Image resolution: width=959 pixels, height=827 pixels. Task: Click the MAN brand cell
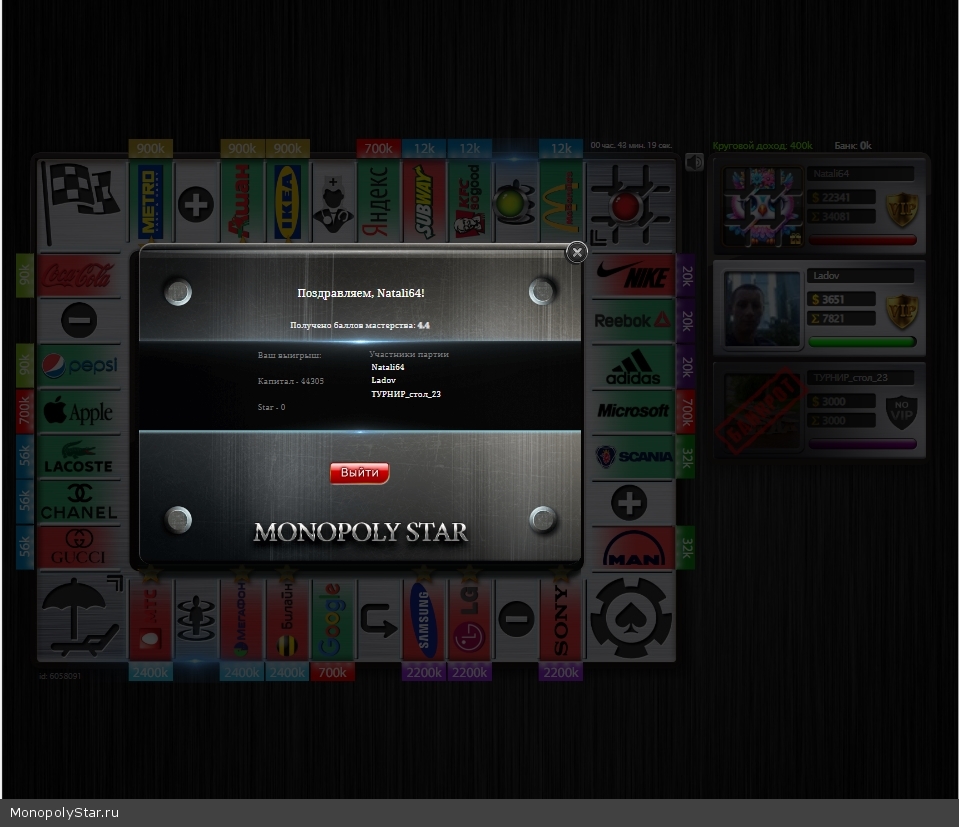point(633,548)
